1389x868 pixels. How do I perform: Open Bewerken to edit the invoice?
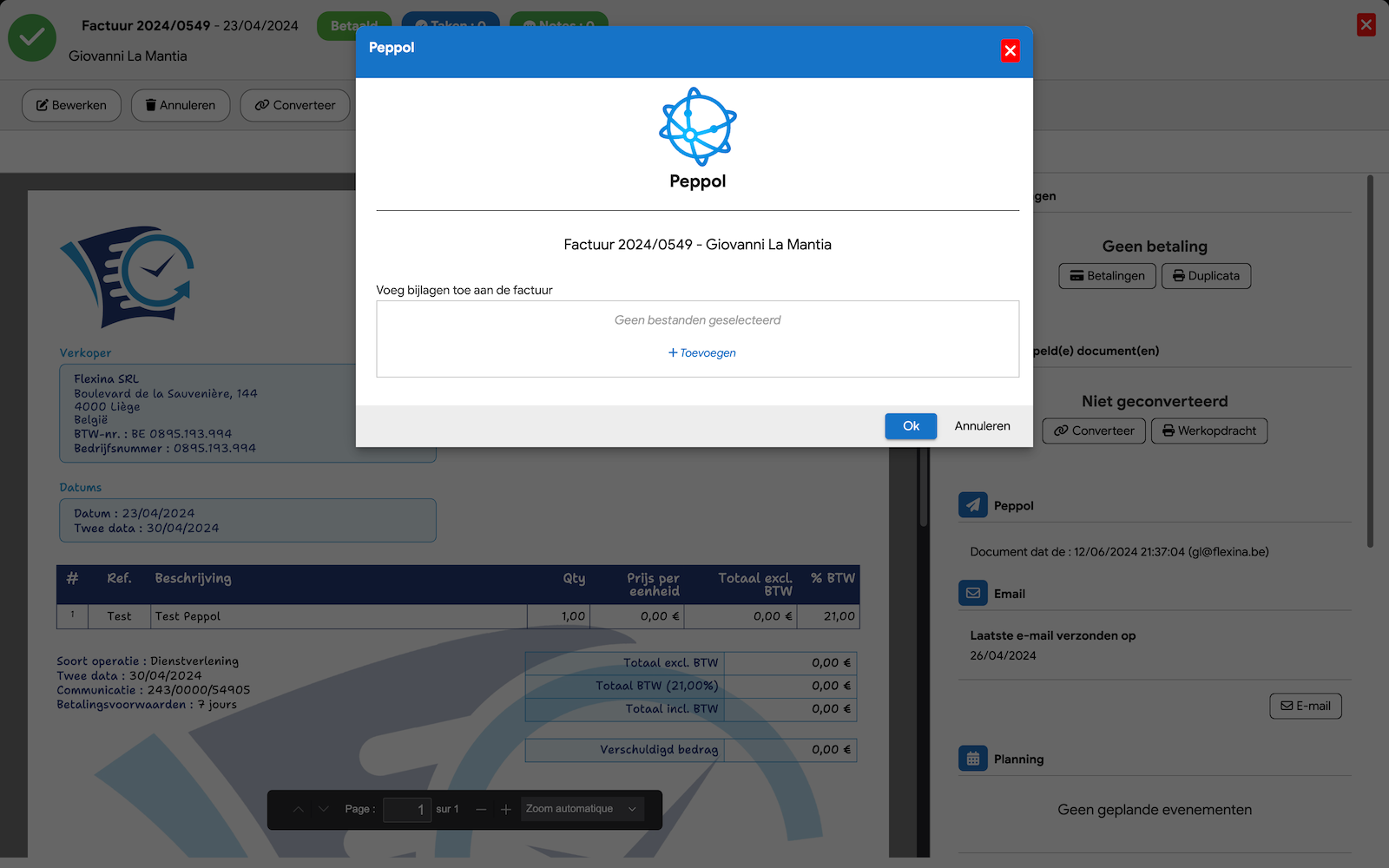(x=71, y=105)
